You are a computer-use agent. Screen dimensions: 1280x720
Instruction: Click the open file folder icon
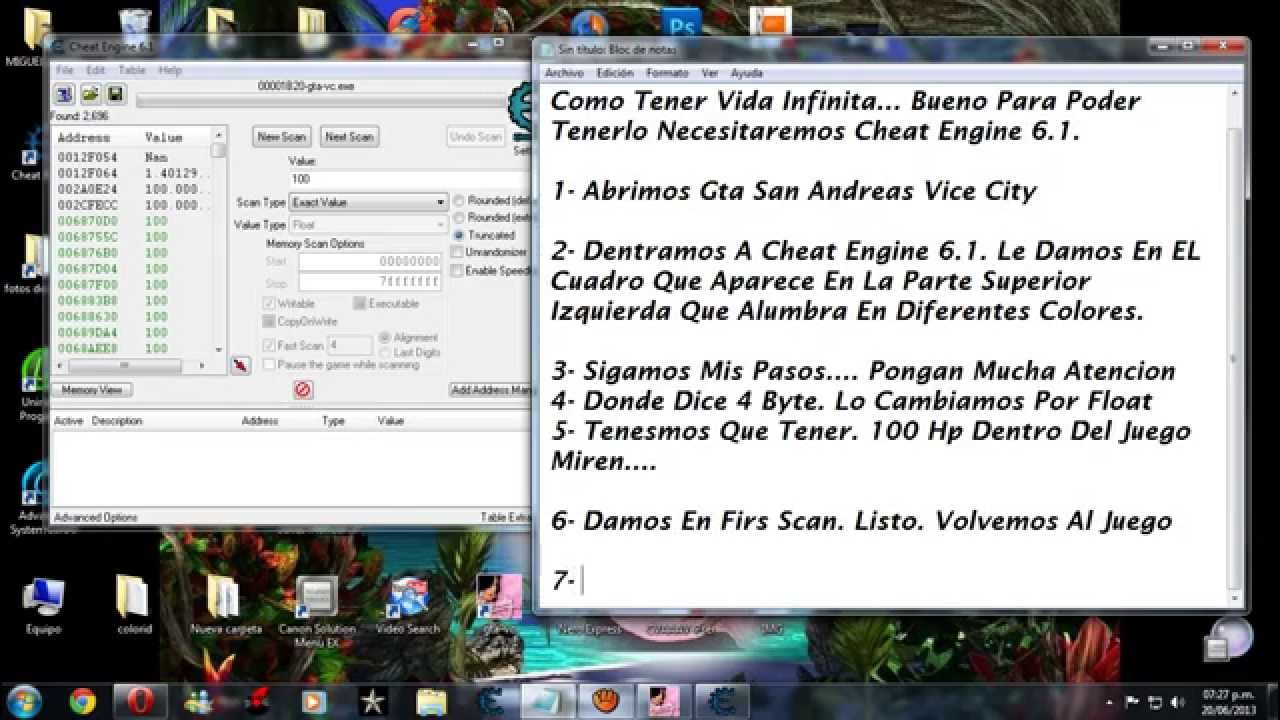[x=91, y=94]
